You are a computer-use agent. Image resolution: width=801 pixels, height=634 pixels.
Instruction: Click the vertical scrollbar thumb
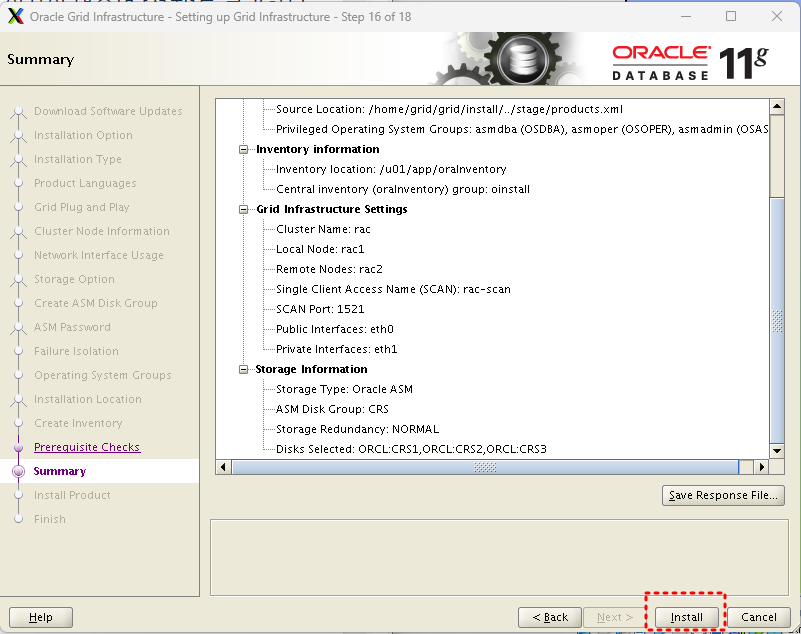click(x=776, y=320)
